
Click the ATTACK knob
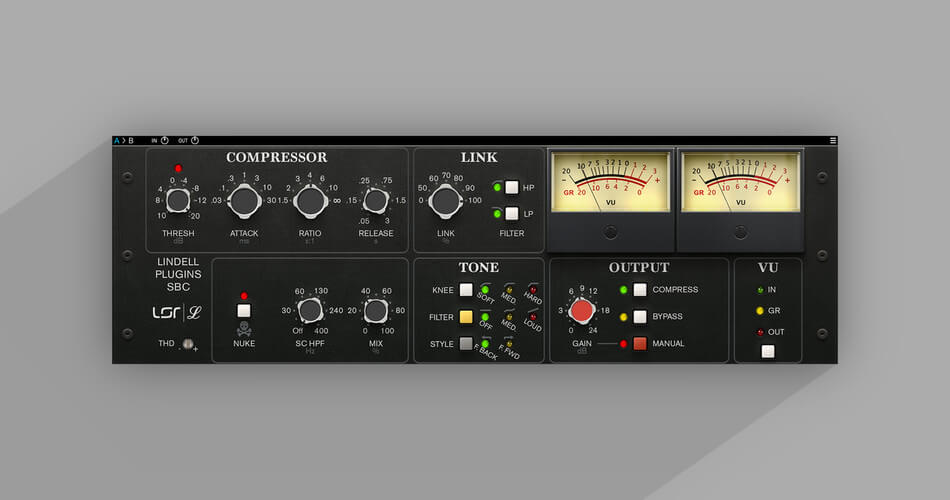pyautogui.click(x=244, y=201)
